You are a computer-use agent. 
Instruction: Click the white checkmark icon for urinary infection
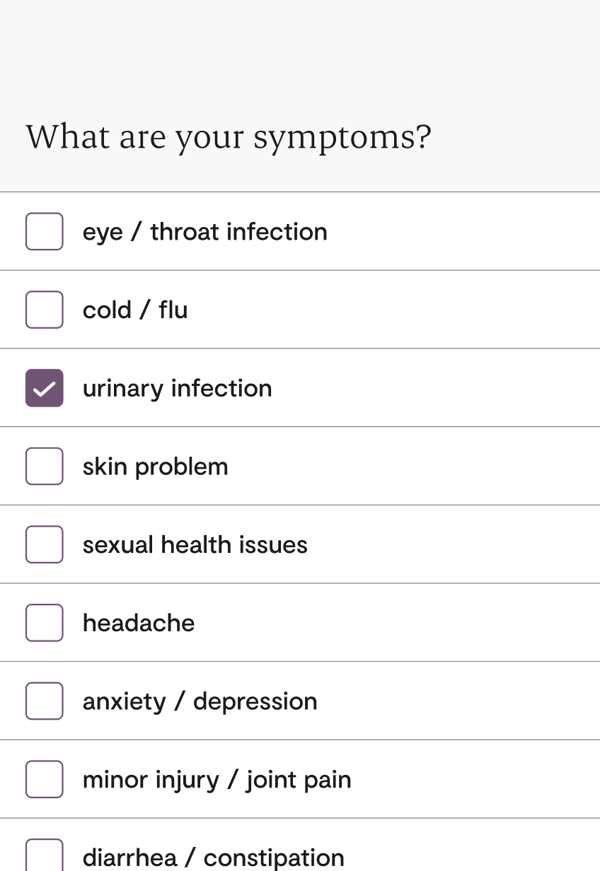click(44, 388)
